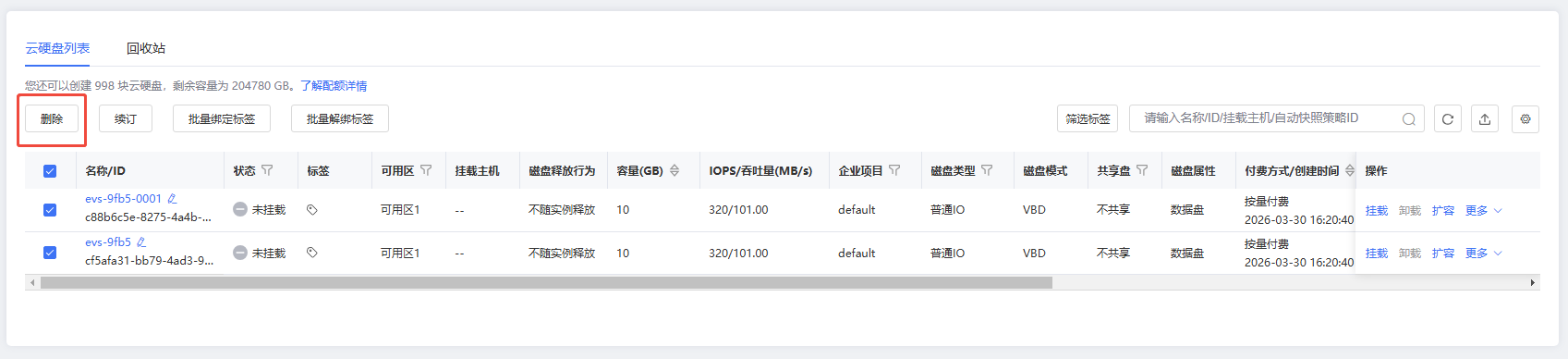Open table column settings gear
The image size is (1568, 359).
(1525, 118)
